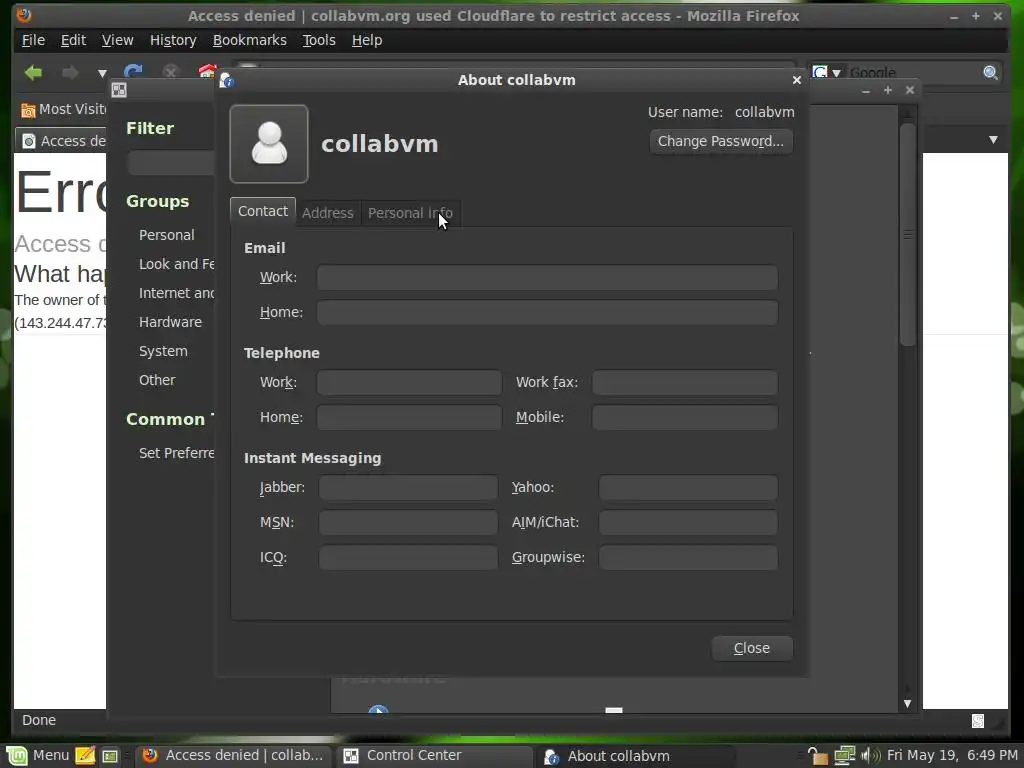Screen dimensions: 1024x768
Task: Click the Work fax field
Action: (x=685, y=382)
